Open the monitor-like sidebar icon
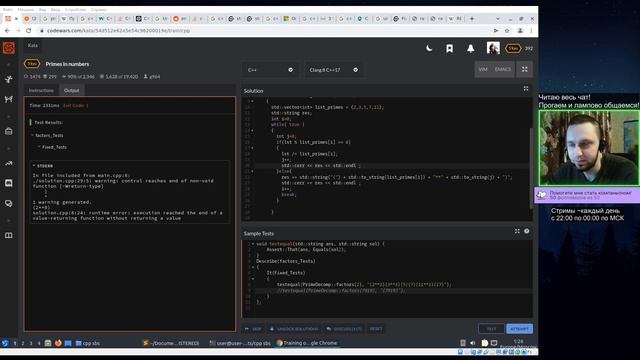The width and height of the screenshot is (640, 360). click(x=9, y=183)
